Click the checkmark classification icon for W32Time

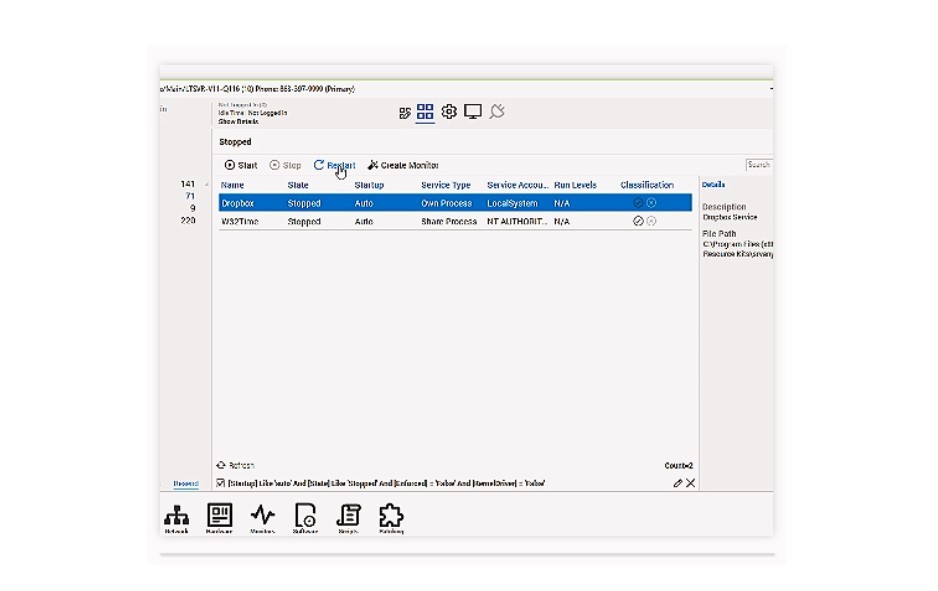pyautogui.click(x=638, y=221)
